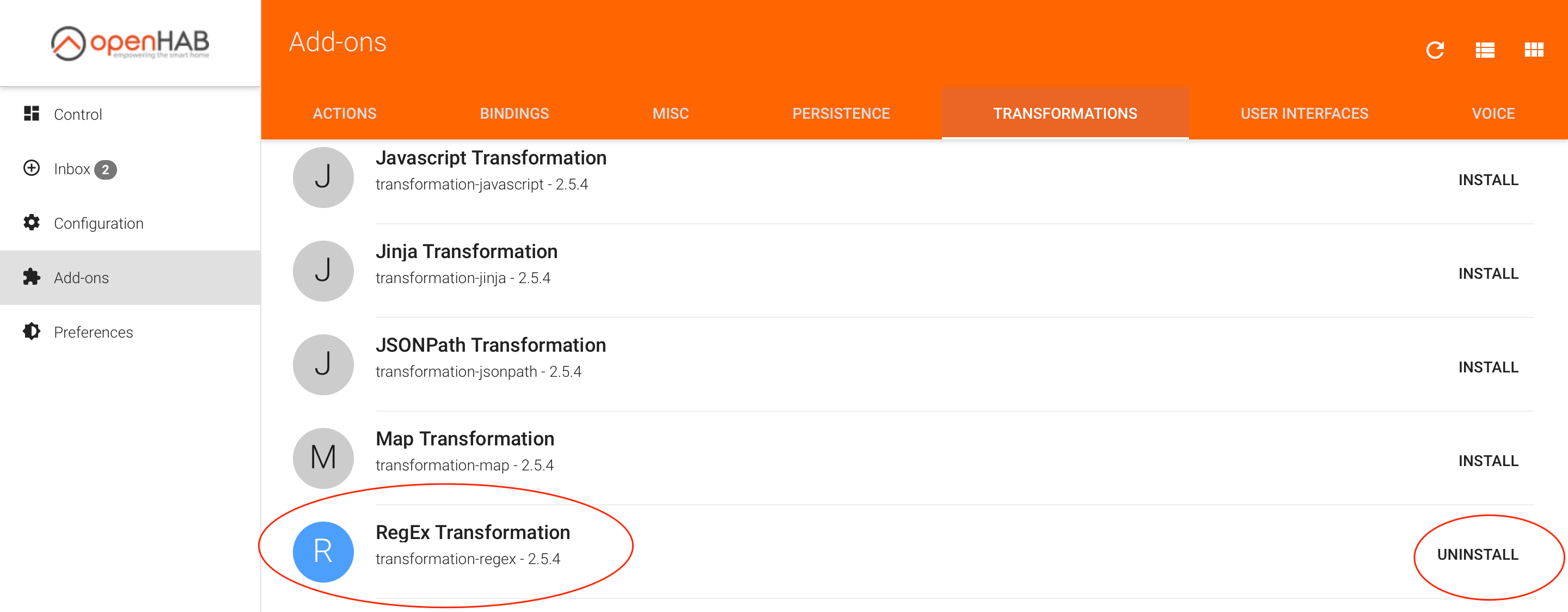Click the refresh icon in header
This screenshot has height=612, width=1568.
1435,50
